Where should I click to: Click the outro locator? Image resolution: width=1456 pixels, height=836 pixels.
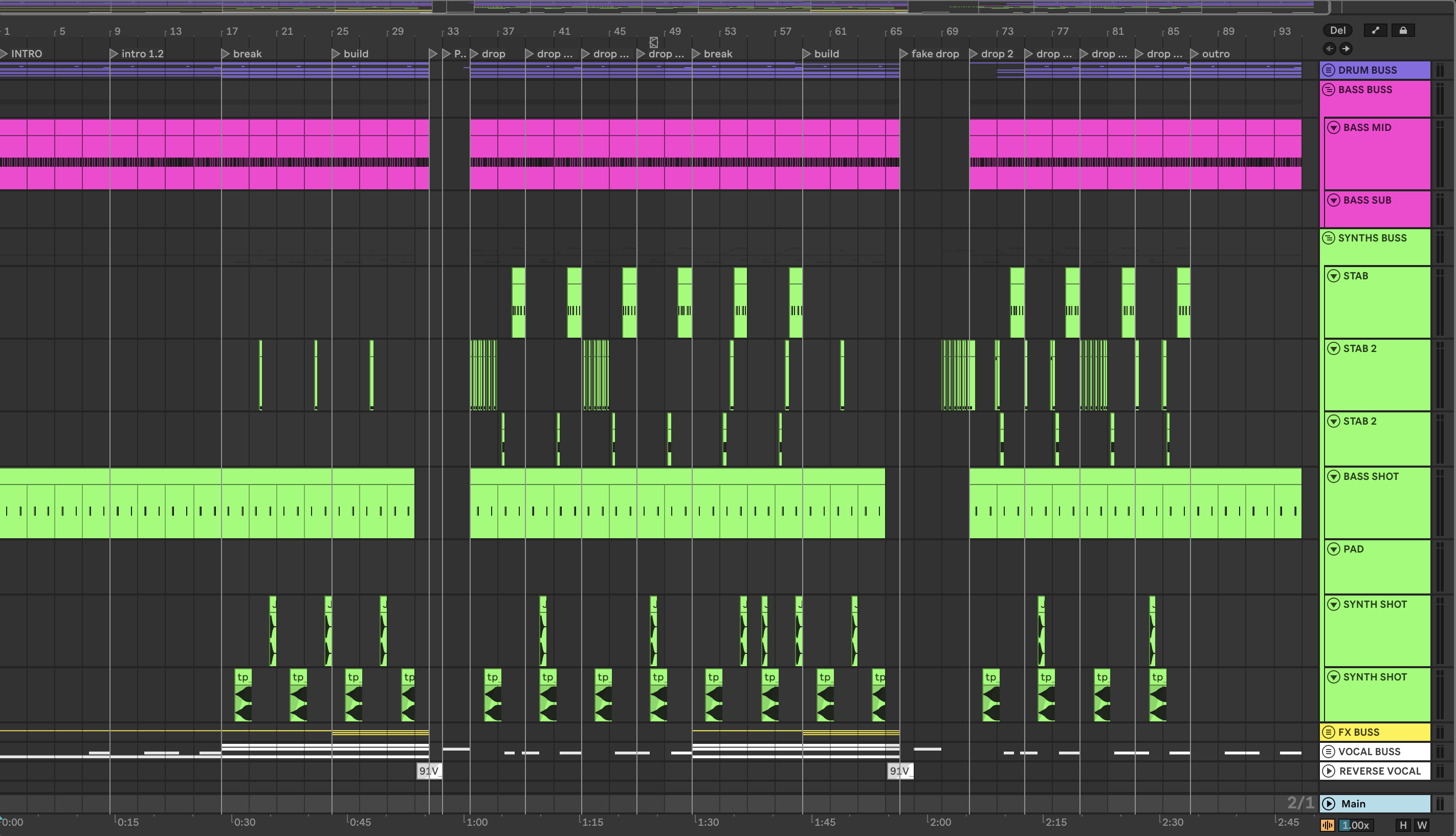(x=1211, y=54)
